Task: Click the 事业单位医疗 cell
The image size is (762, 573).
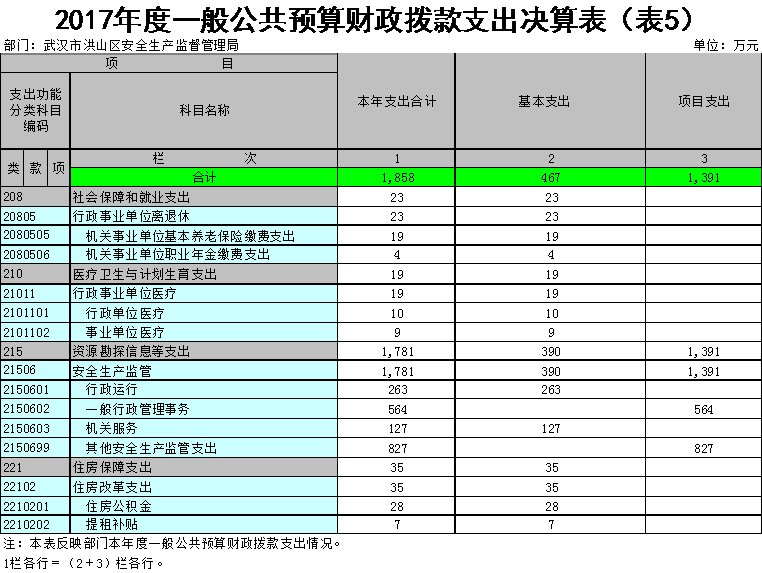Action: 203,332
